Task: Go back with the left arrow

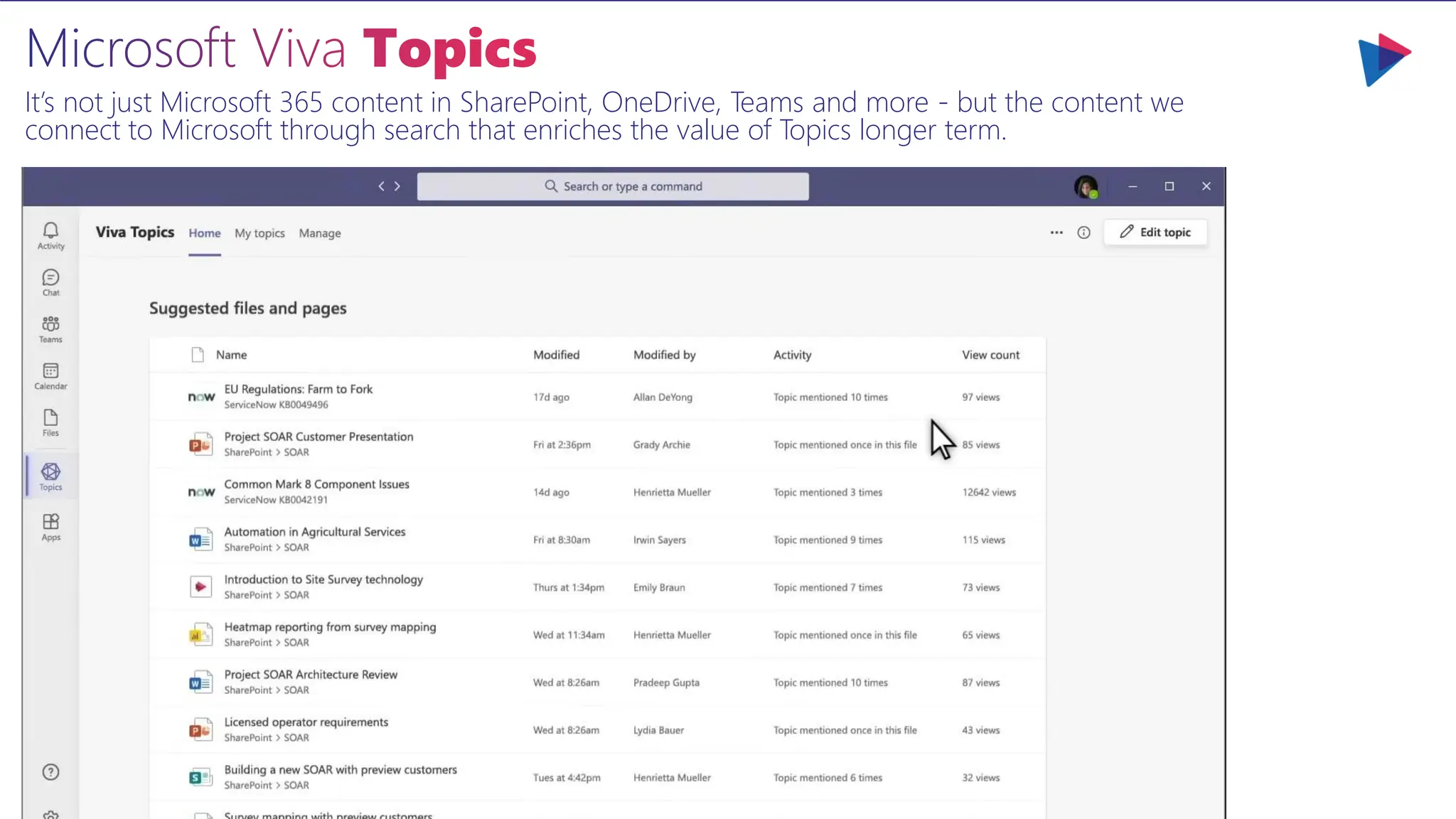Action: 382,186
